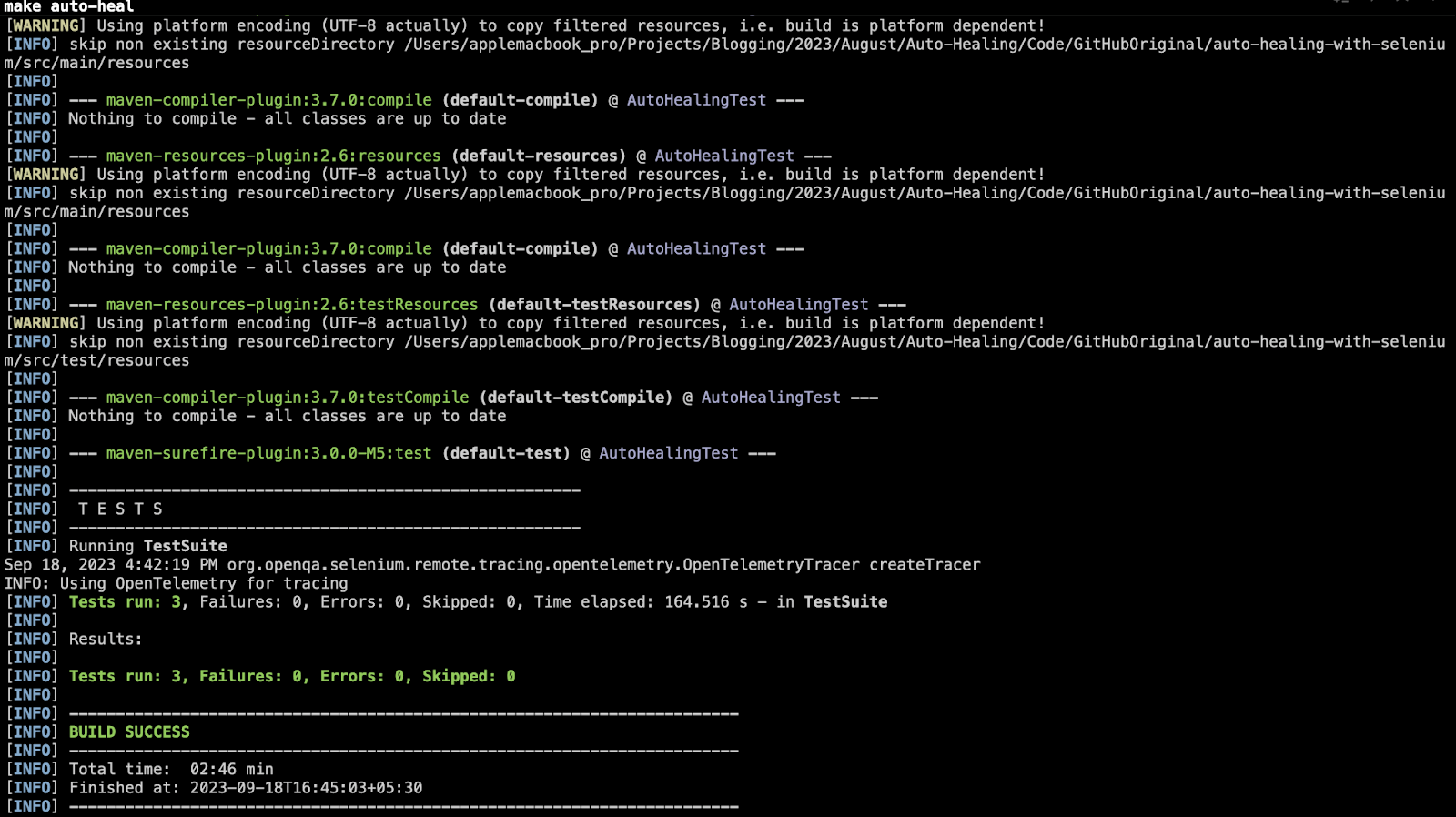
Task: Select "INFO: Using OpenTelemetry for tracing" line
Action: pyautogui.click(x=177, y=583)
